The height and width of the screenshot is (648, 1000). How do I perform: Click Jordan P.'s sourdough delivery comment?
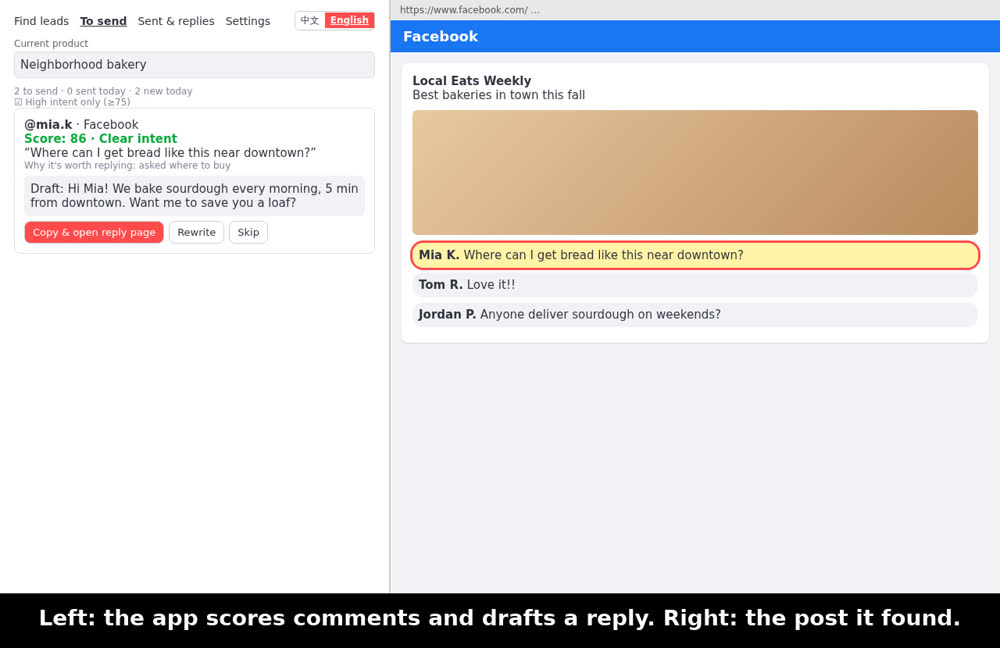pyautogui.click(x=695, y=314)
